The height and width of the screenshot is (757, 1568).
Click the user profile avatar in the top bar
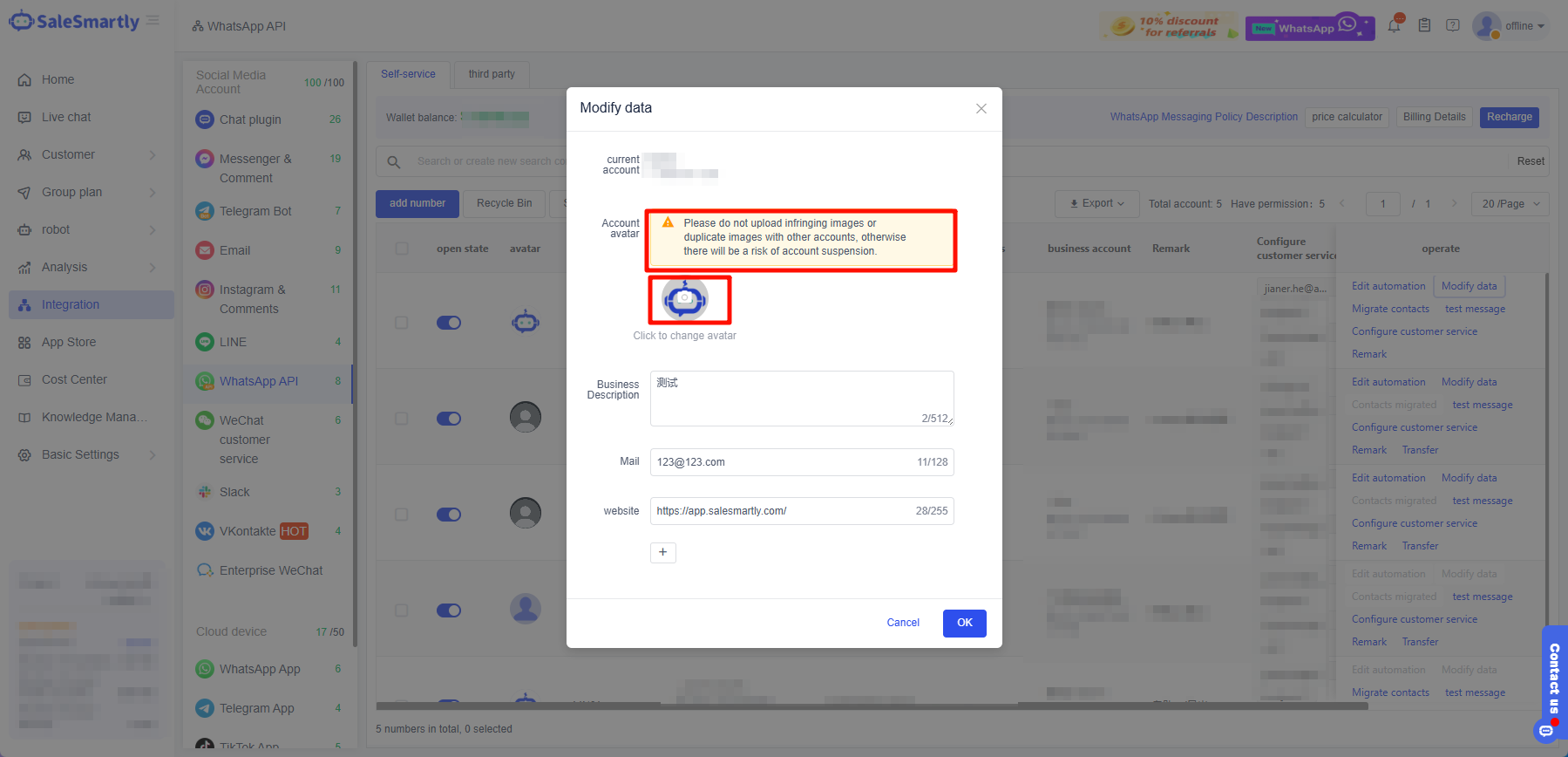[1487, 26]
